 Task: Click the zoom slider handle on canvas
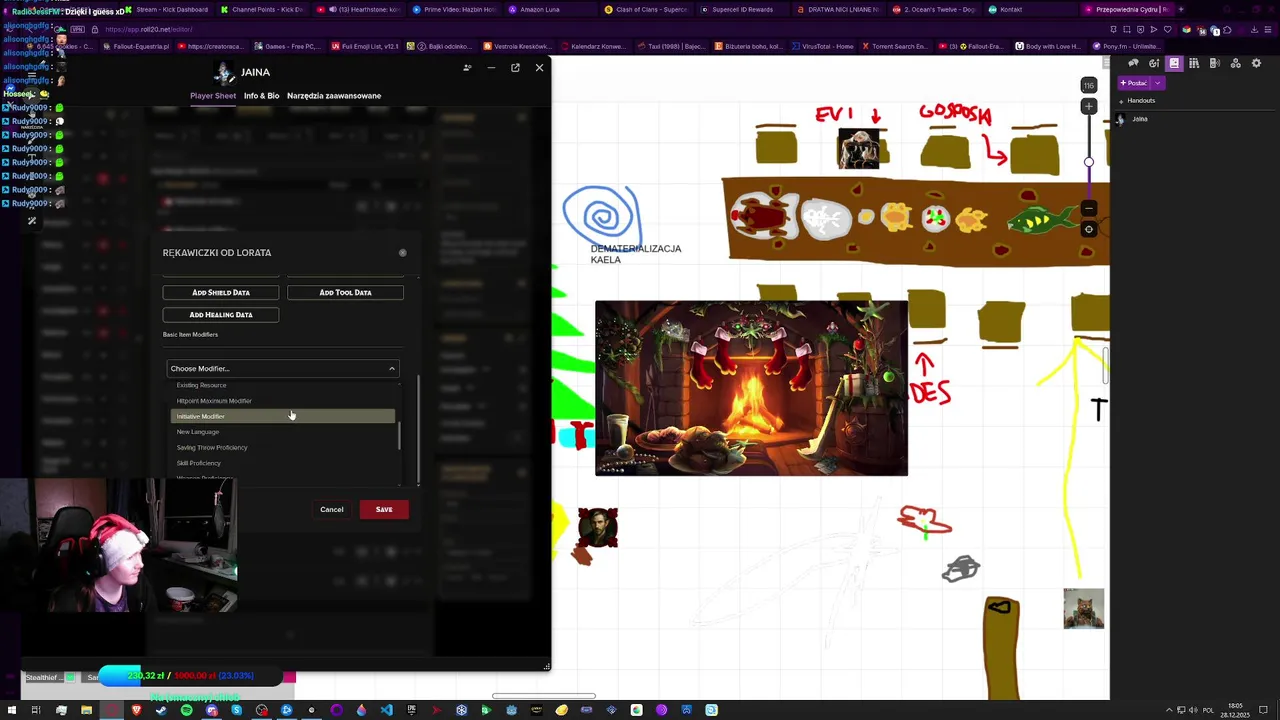point(1089,162)
